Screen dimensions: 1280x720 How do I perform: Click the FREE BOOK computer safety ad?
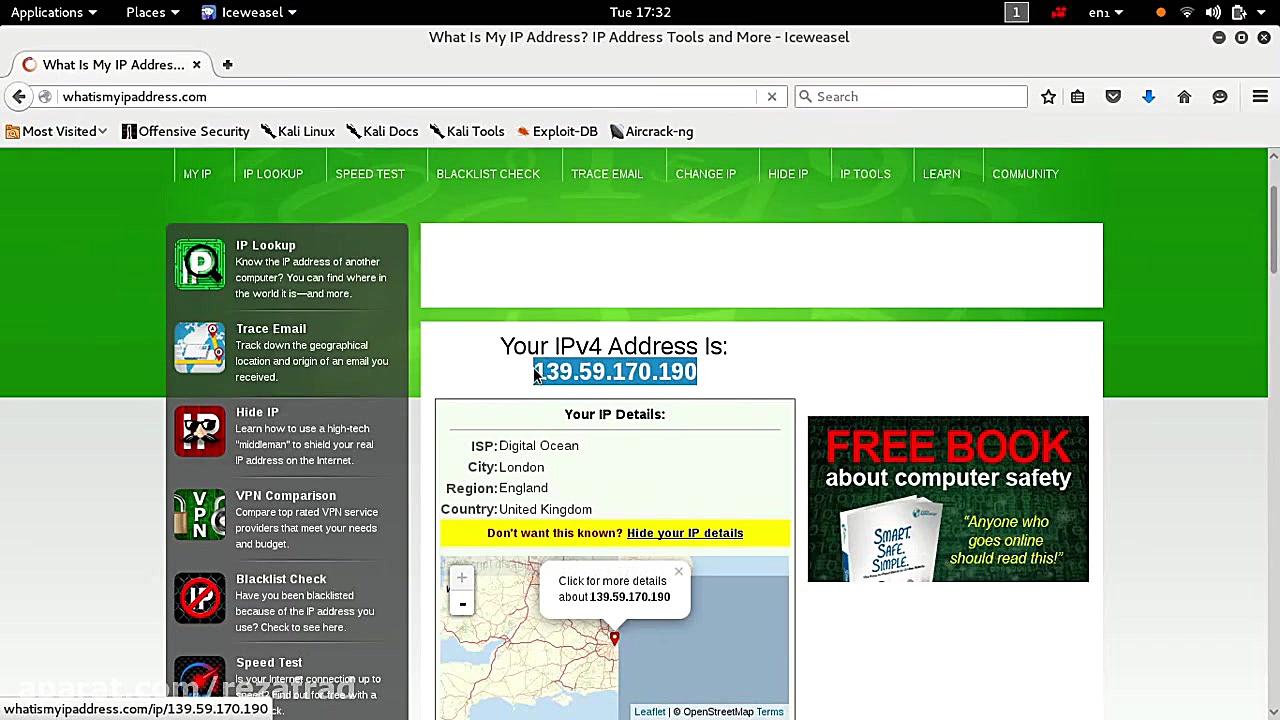(x=948, y=499)
